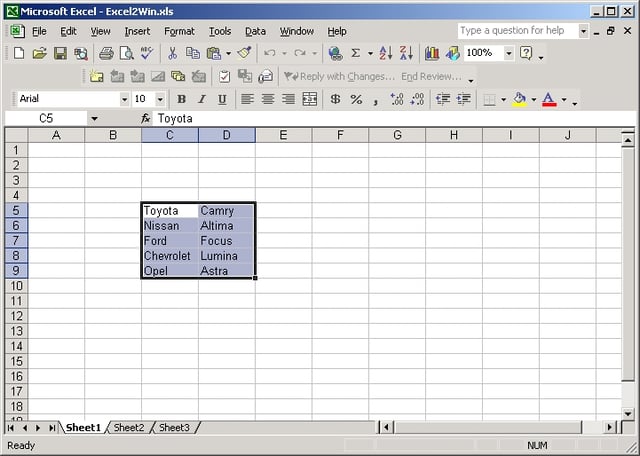Click Decrease Decimal icon
The image size is (640, 456).
(417, 99)
